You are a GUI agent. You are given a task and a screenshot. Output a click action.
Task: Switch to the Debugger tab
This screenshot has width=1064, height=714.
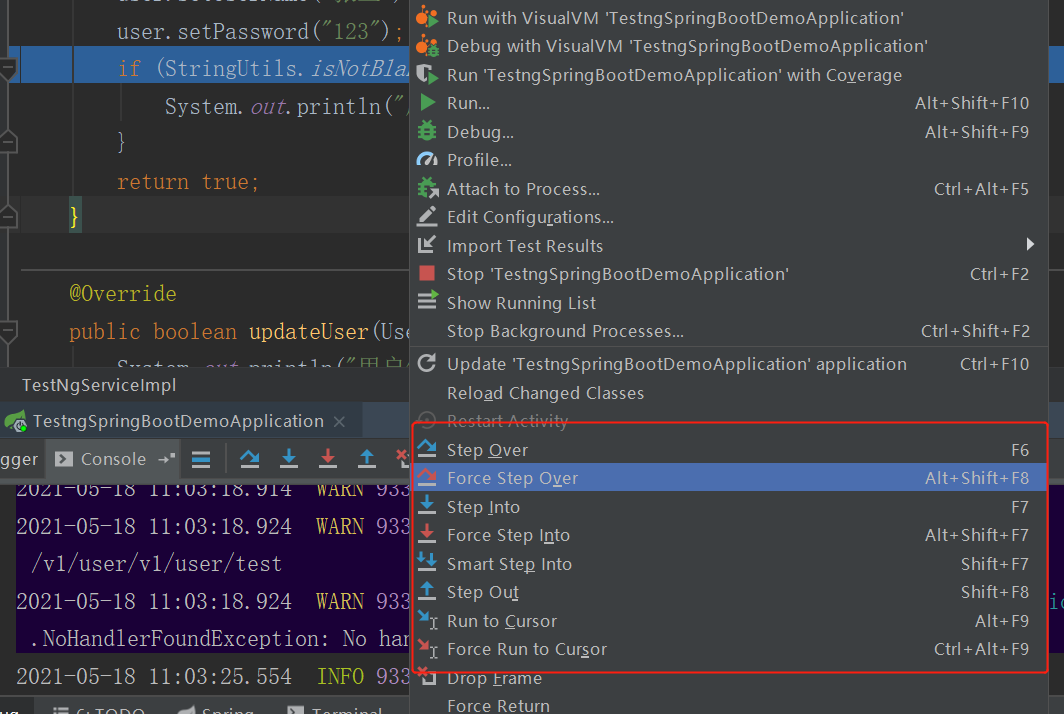(19, 459)
